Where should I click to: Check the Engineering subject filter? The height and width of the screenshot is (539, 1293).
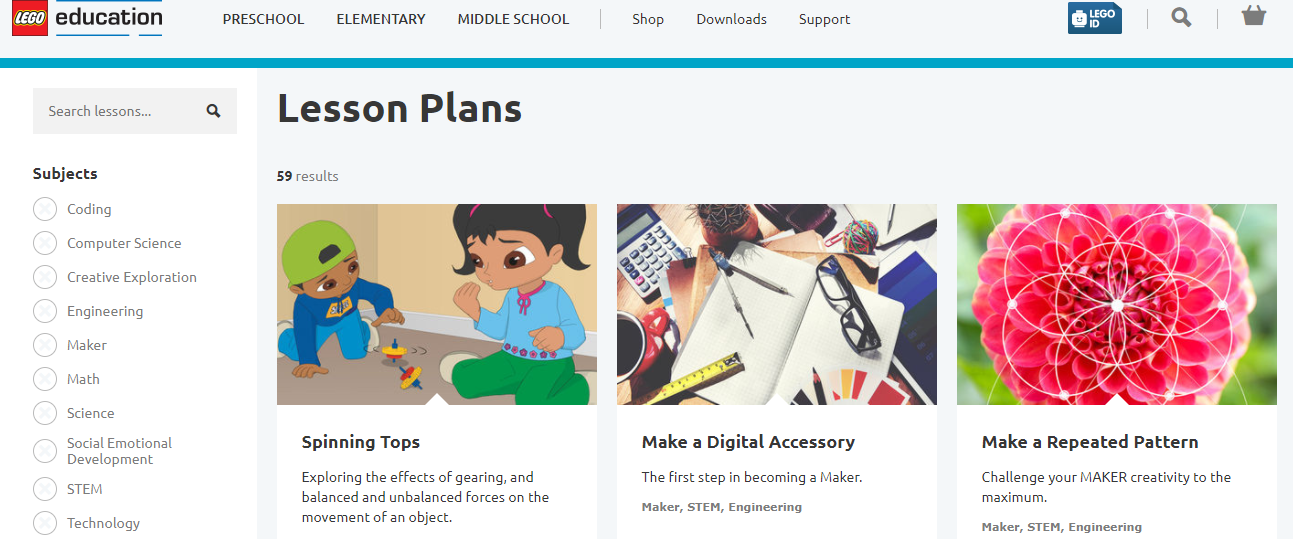coord(45,311)
